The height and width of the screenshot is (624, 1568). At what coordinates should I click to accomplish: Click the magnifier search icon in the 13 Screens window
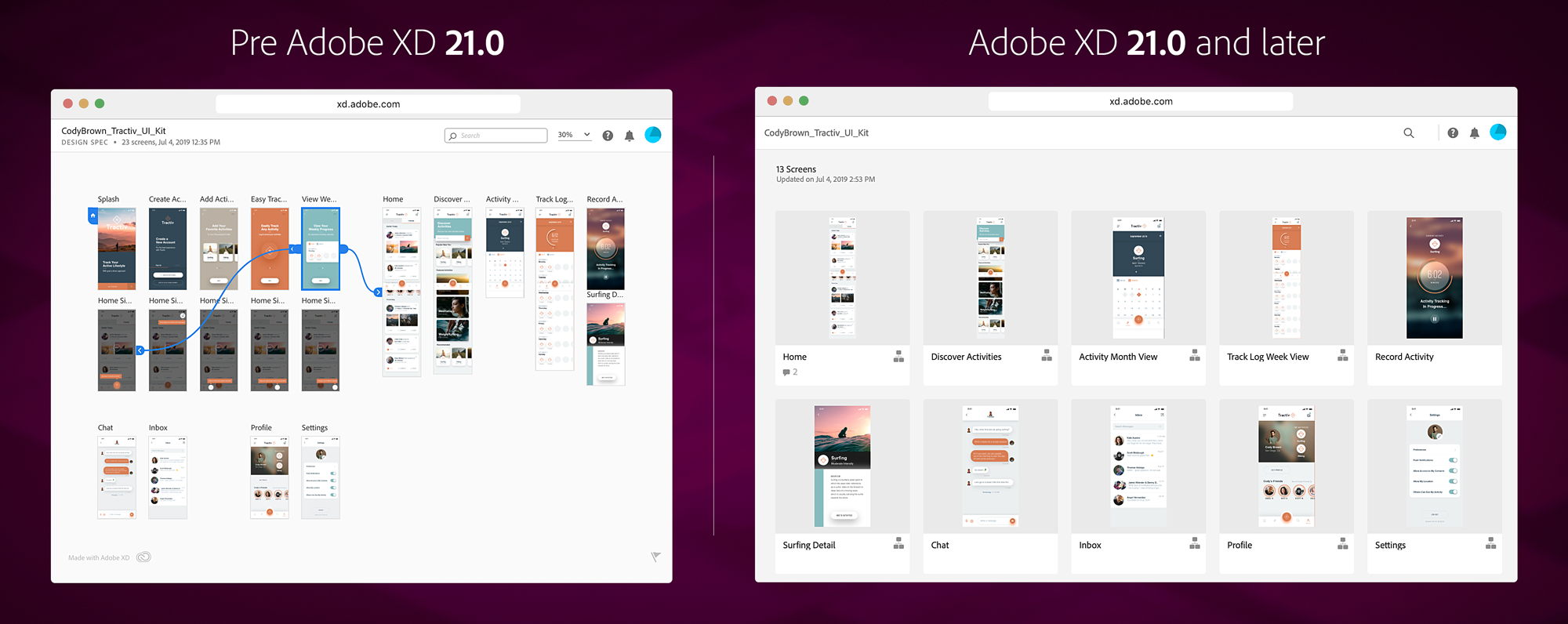pos(1409,133)
